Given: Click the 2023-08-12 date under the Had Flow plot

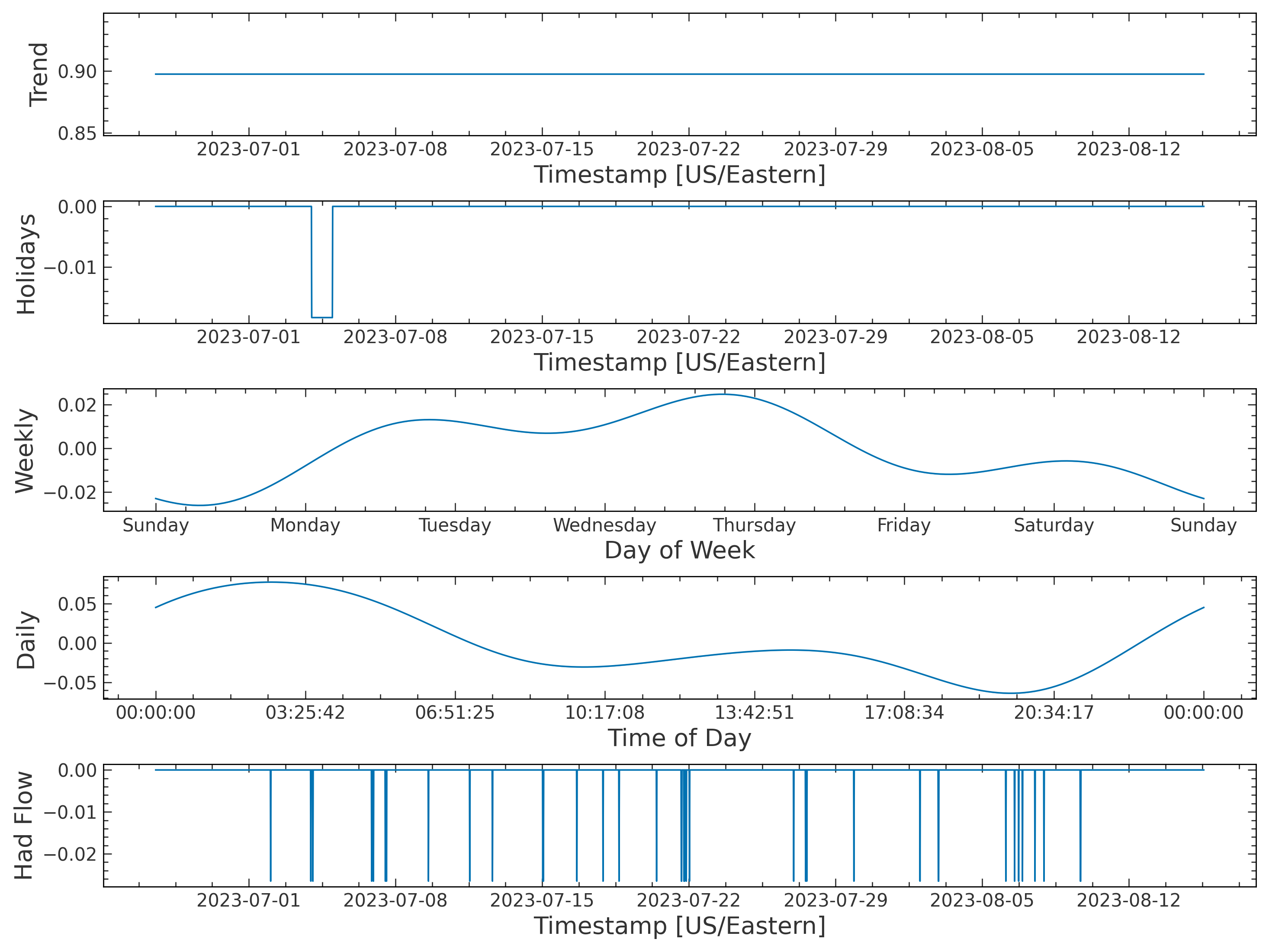Looking at the screenshot, I should click(x=1128, y=901).
